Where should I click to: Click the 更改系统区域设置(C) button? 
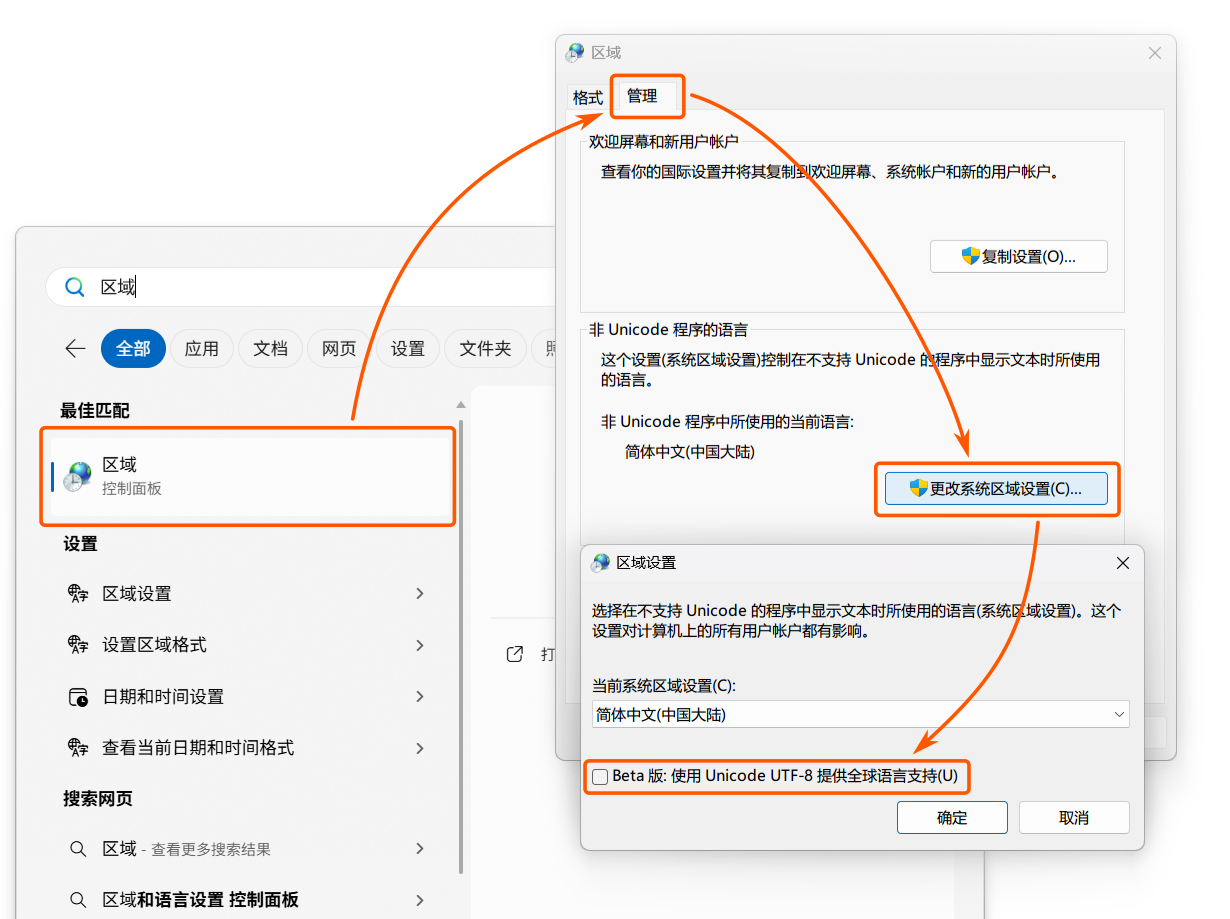pos(996,488)
